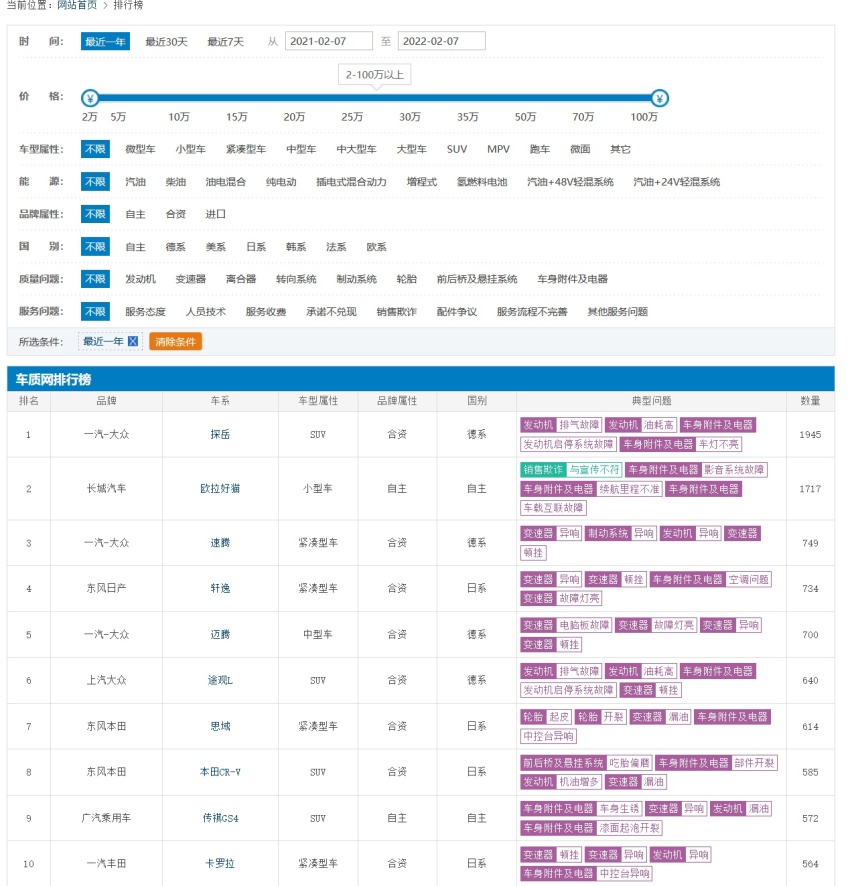Image resolution: width=852 pixels, height=886 pixels.
Task: Pick 美系 country filter
Action: click(x=216, y=247)
